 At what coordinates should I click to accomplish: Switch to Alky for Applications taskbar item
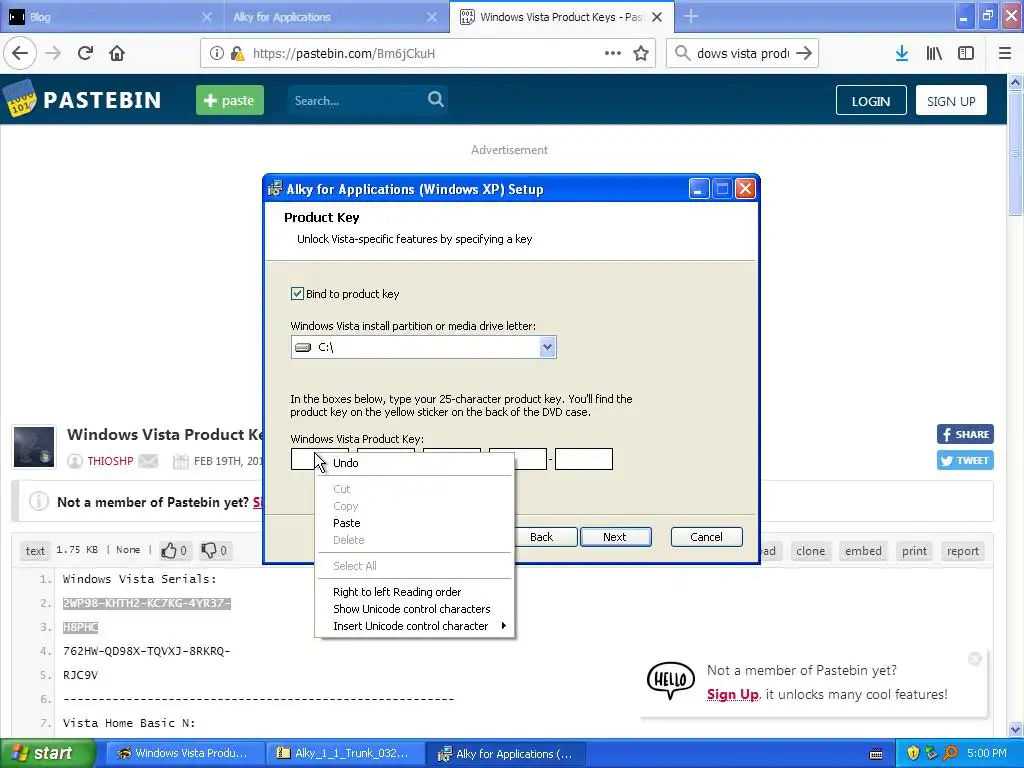[507, 753]
